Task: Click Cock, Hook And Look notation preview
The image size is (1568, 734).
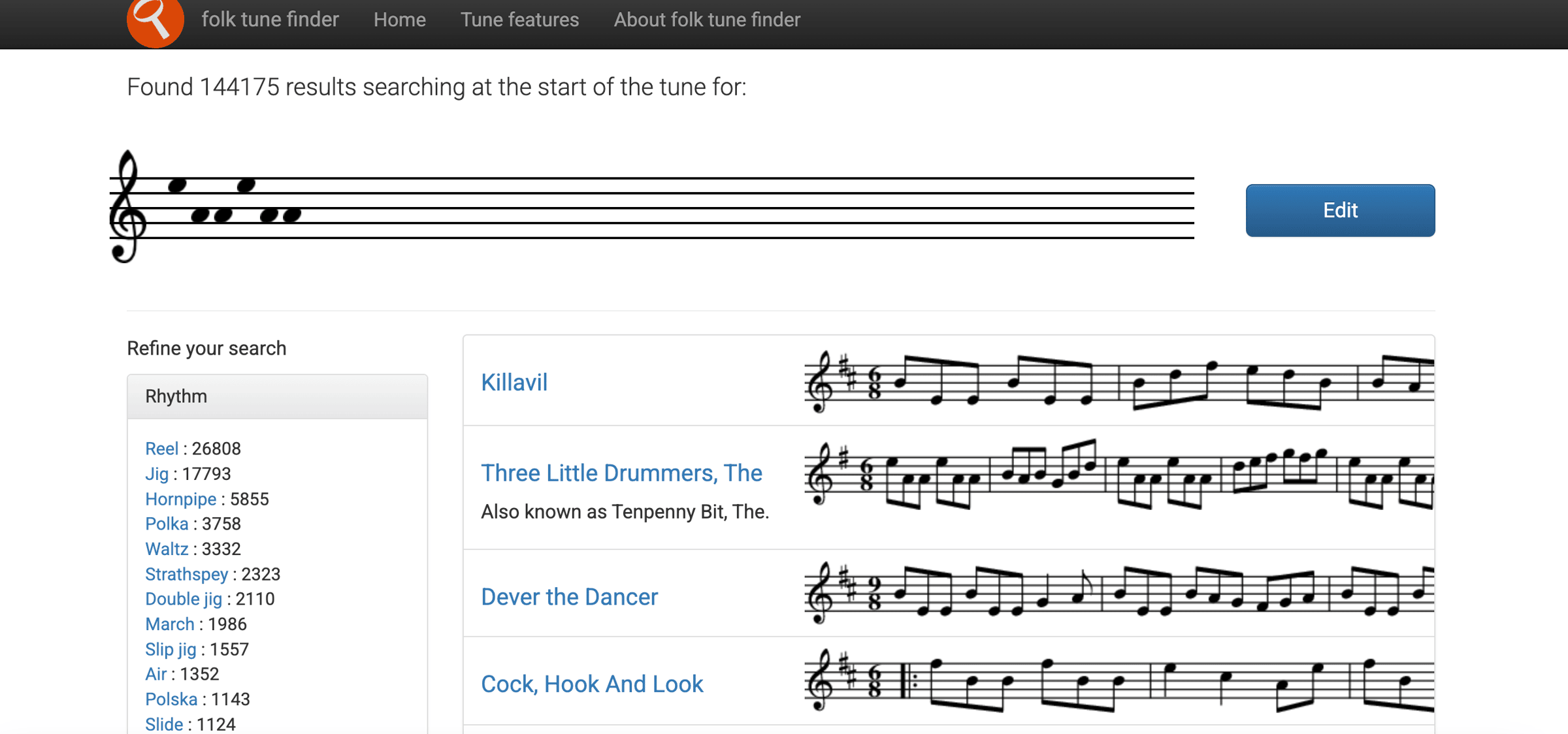Action: click(x=1119, y=681)
